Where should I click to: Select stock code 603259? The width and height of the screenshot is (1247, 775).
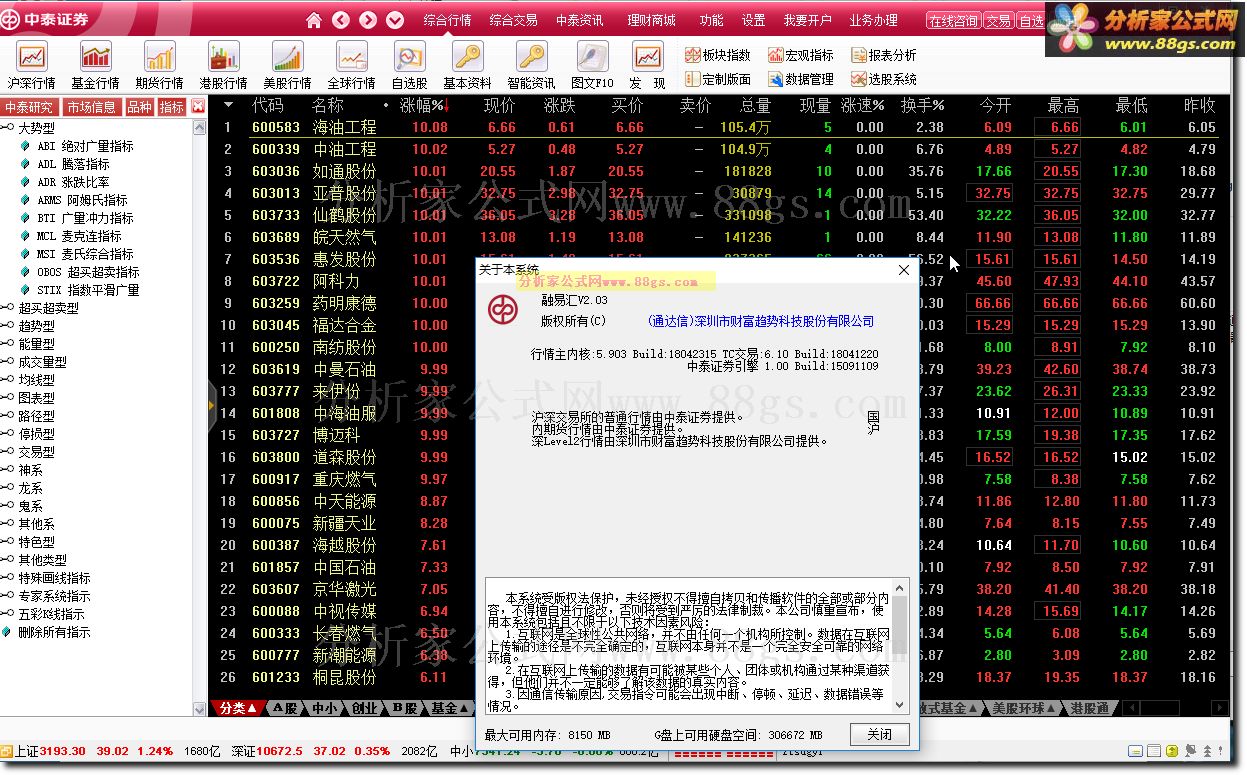276,303
